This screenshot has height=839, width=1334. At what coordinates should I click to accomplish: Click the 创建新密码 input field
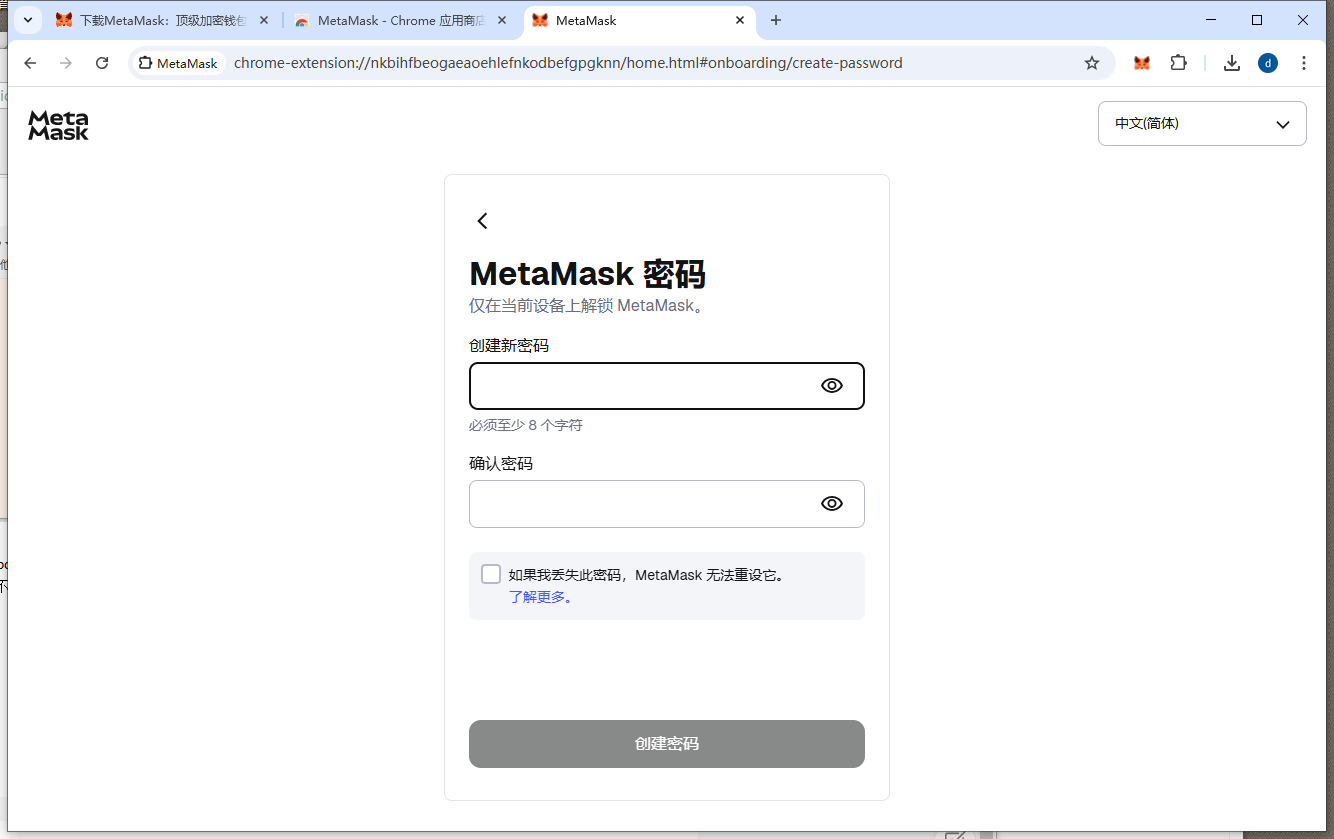tap(667, 386)
